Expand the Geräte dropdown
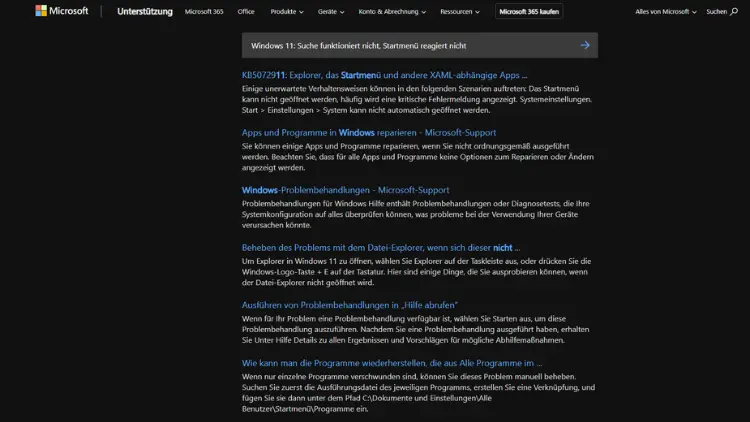This screenshot has height=422, width=750. (331, 11)
